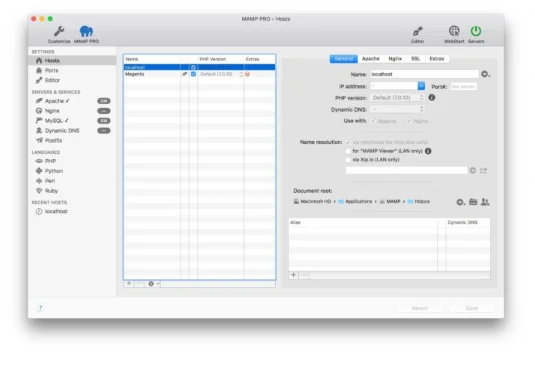Image resolution: width=535 pixels, height=367 pixels.
Task: Enable the "MAMP Viewer" LAN only checkbox
Action: tap(348, 151)
